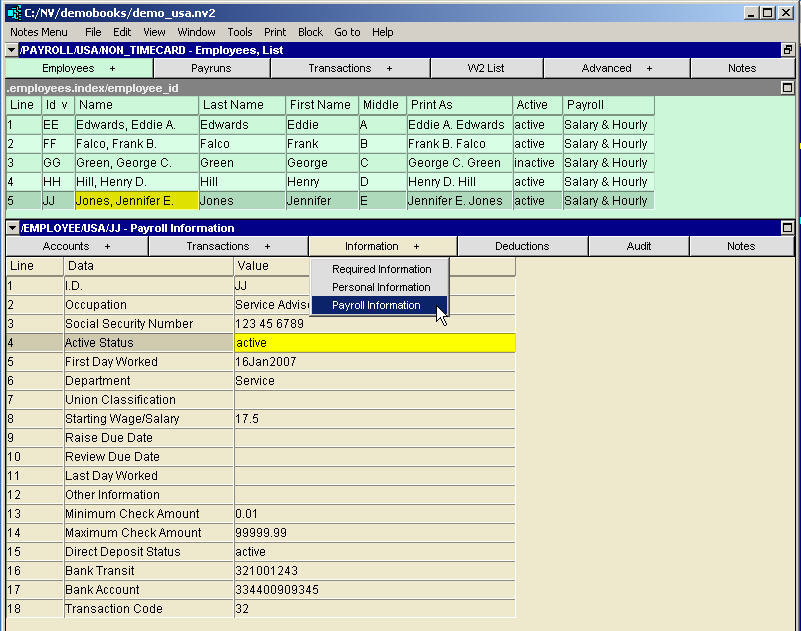Maximize the EMPLOYEE Payroll Information pane
The height and width of the screenshot is (631, 801).
click(787, 228)
